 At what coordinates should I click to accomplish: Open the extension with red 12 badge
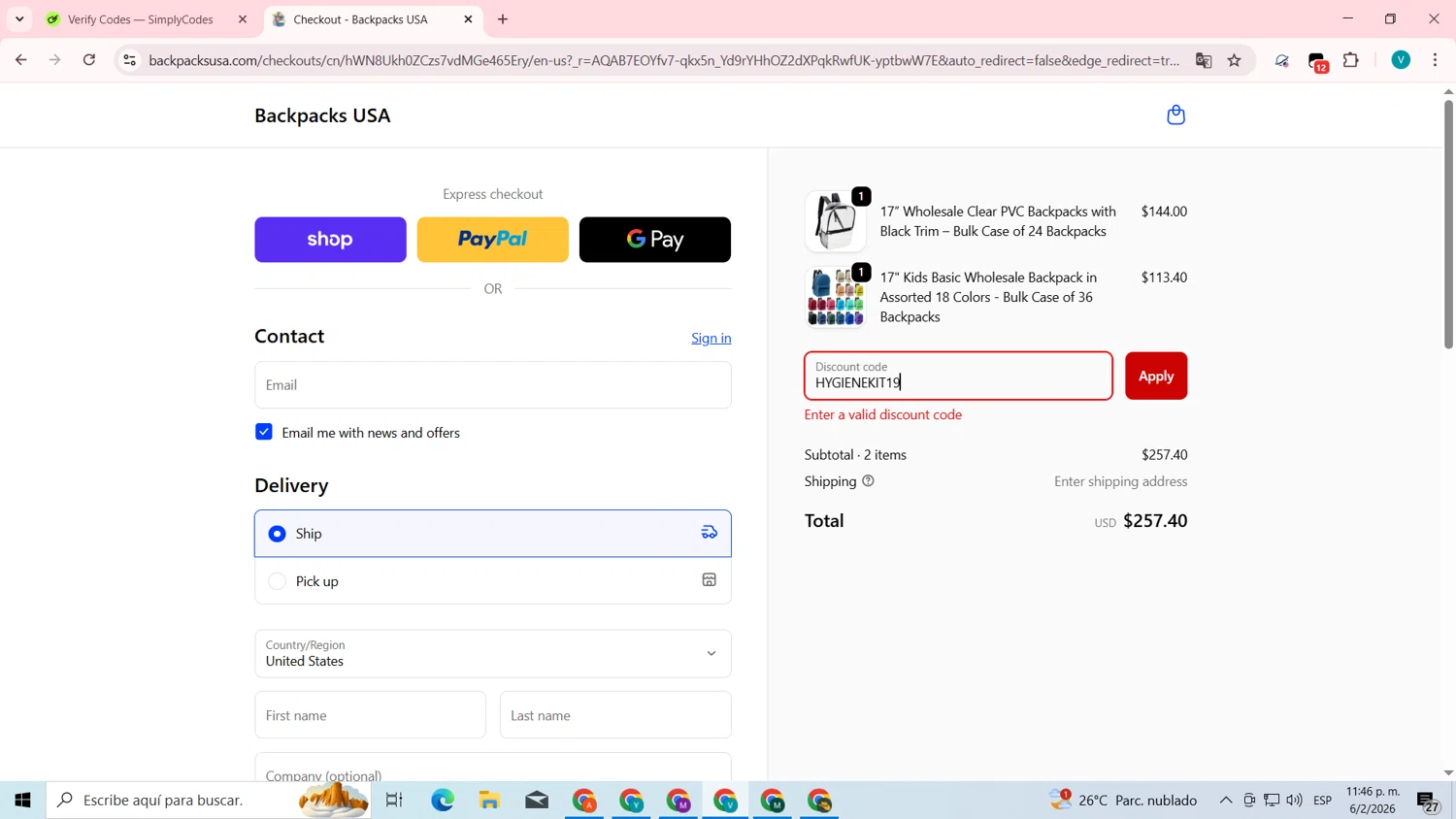[1317, 62]
